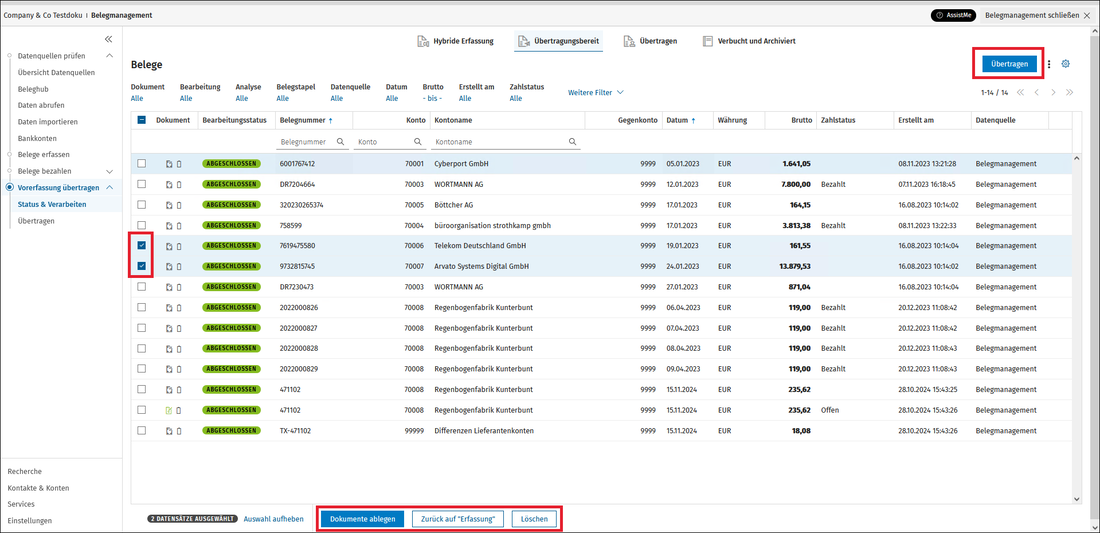Open document icon for 758599 row
This screenshot has width=1100, height=533.
click(x=169, y=226)
